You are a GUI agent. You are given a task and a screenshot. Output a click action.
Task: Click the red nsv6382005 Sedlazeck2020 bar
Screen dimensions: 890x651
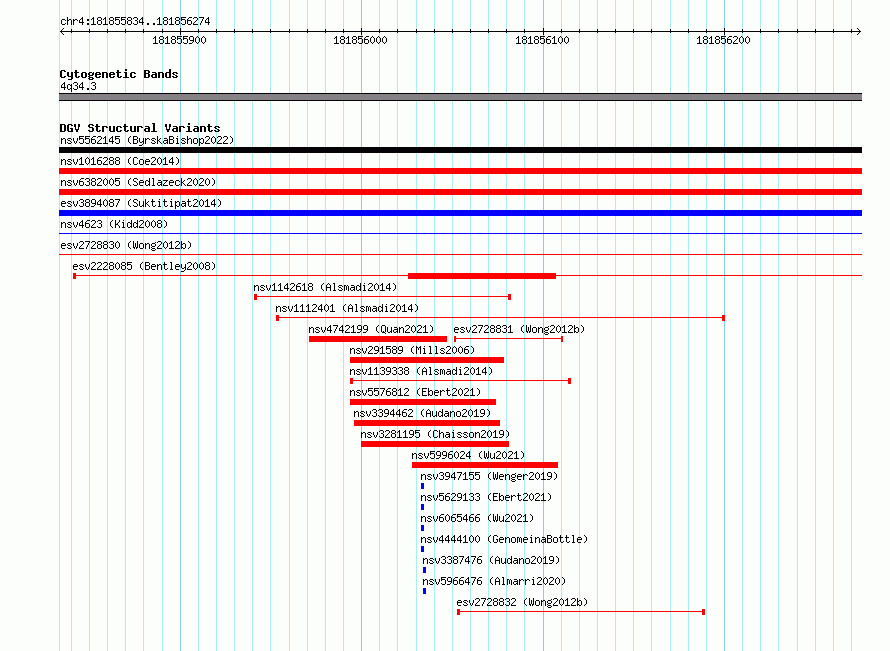460,192
